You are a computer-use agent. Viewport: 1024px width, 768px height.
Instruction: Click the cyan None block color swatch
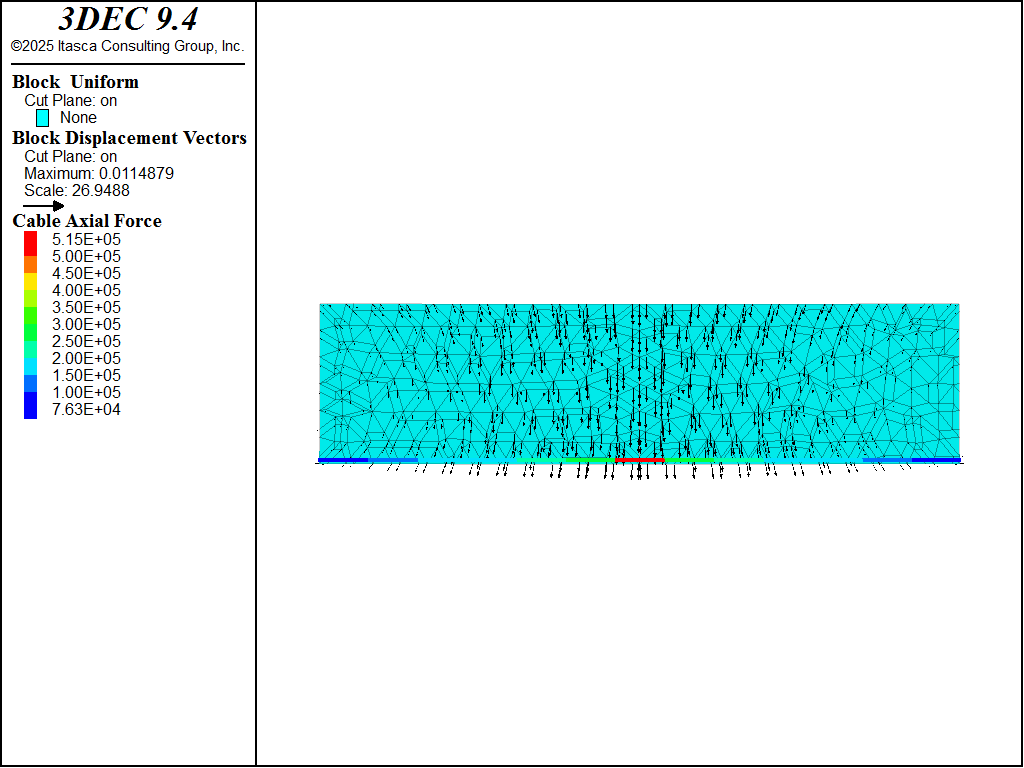coord(42,118)
